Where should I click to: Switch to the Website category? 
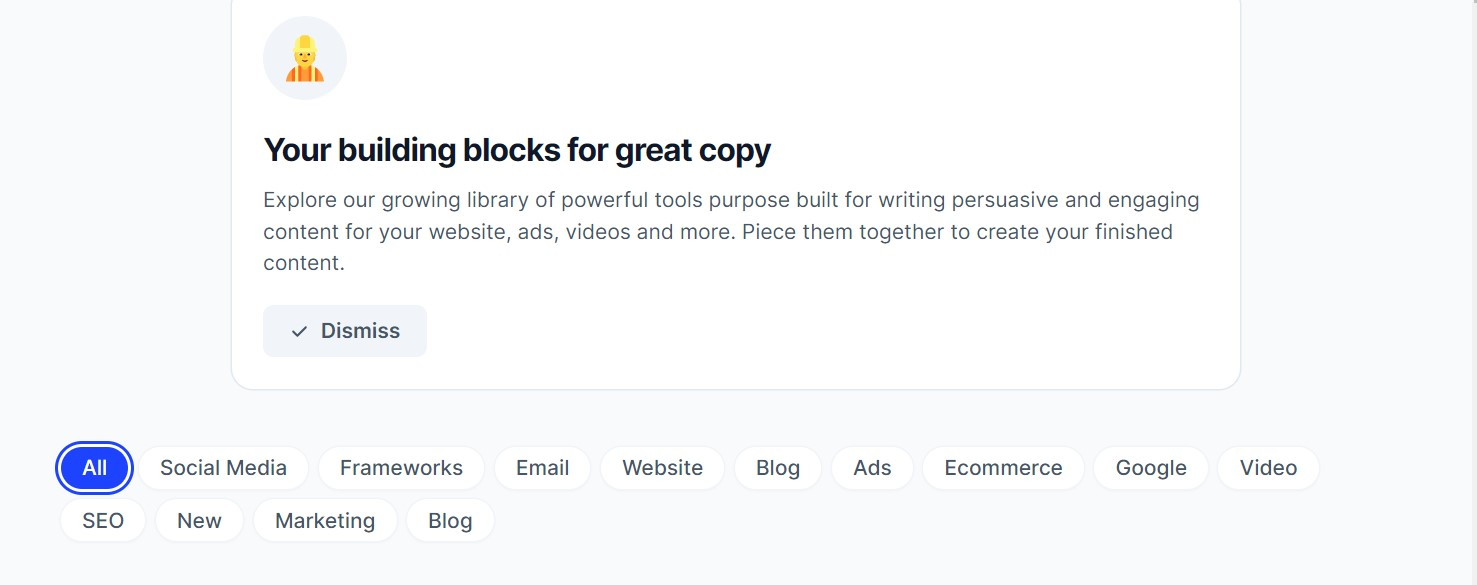pyautogui.click(x=662, y=468)
